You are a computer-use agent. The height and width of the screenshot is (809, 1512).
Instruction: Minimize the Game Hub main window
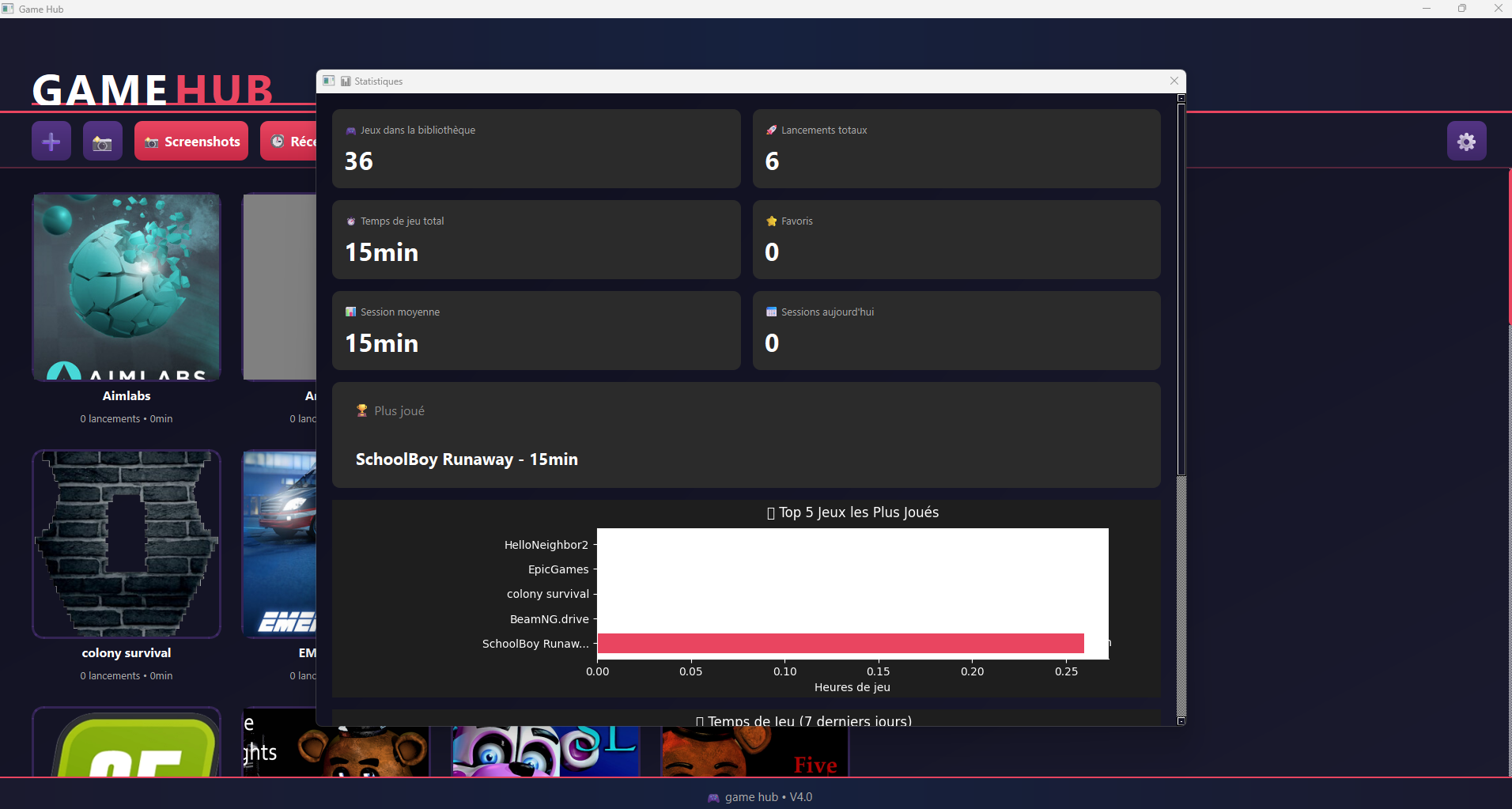[x=1427, y=9]
